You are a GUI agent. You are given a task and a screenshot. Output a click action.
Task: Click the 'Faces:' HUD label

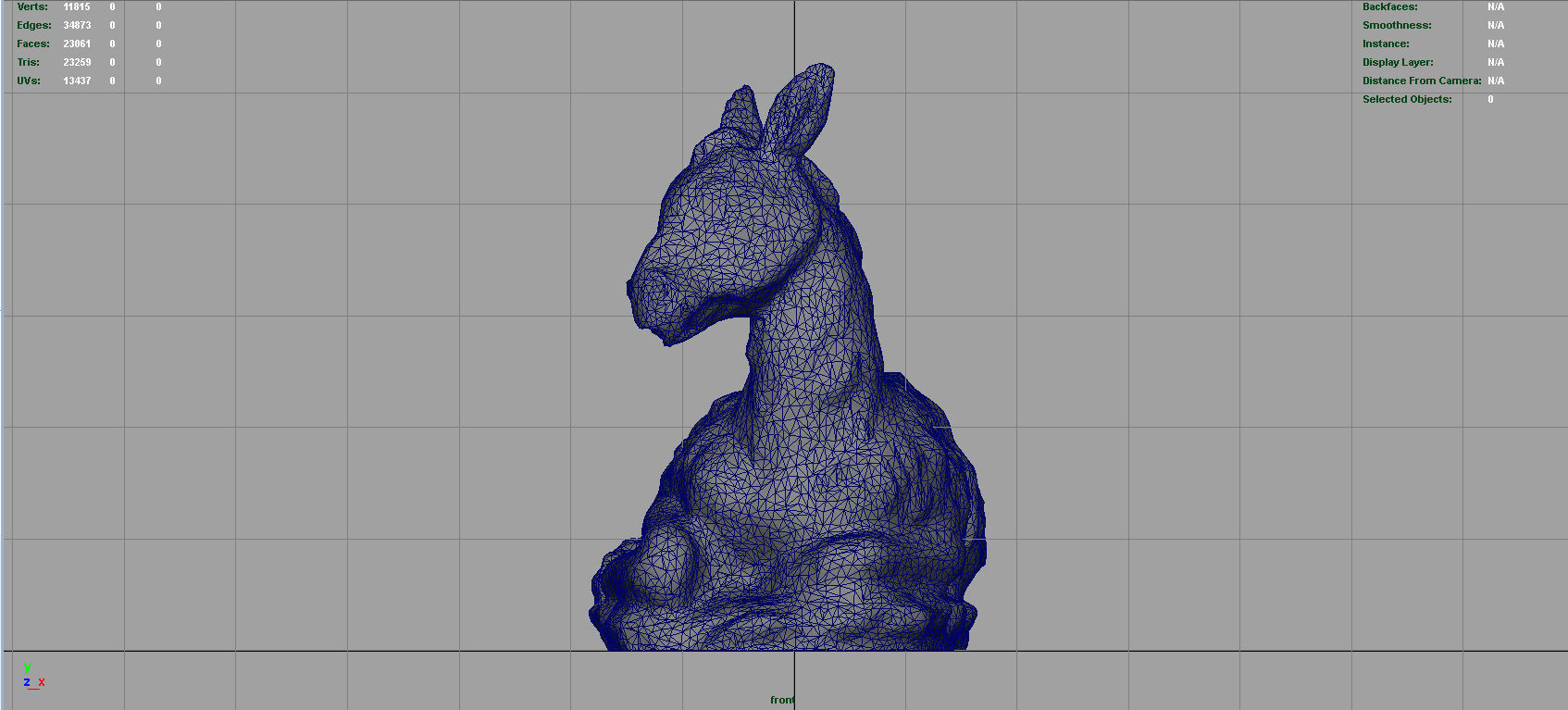(33, 44)
